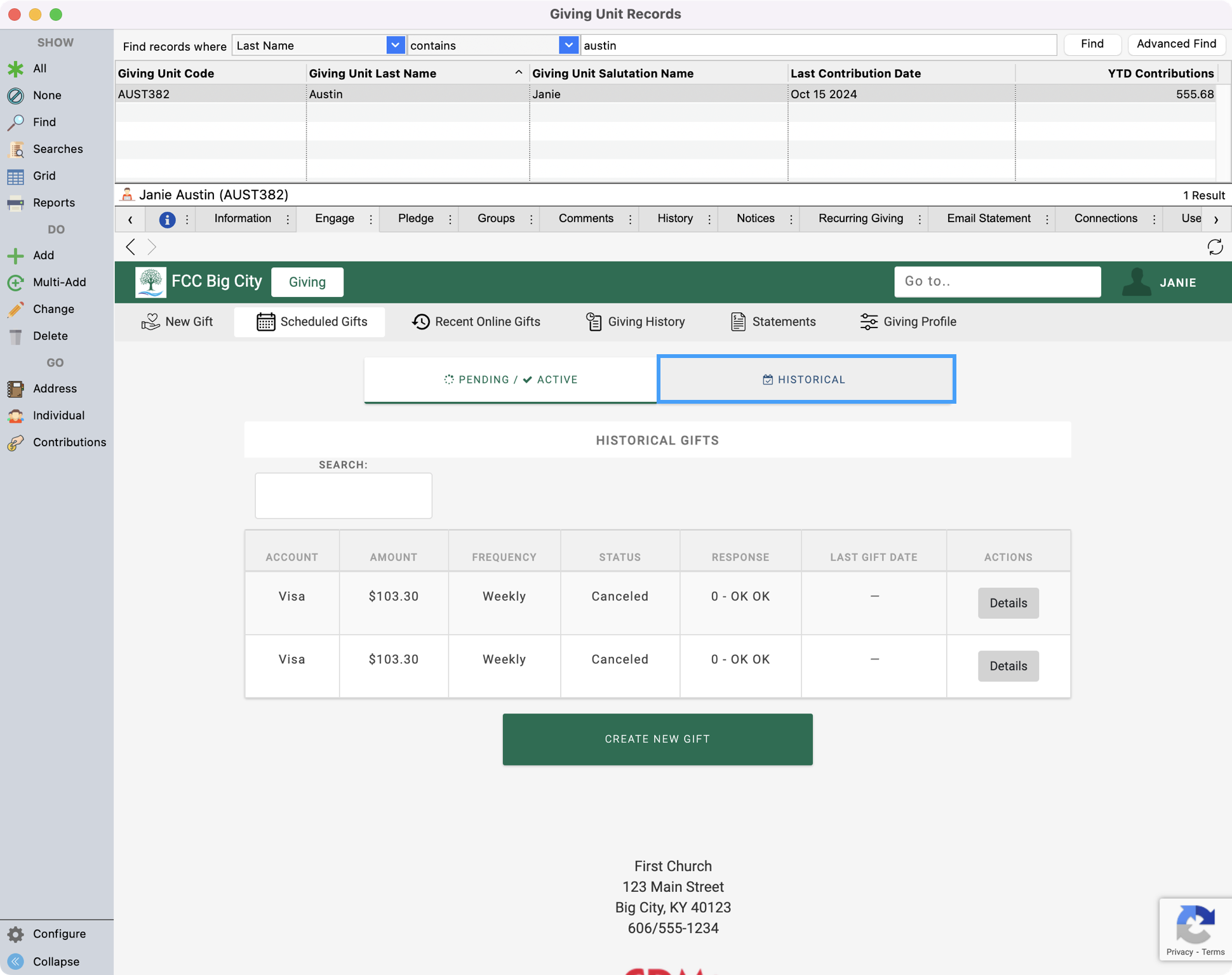Open the Configure gear settings
The image size is (1232, 975).
coord(16,934)
